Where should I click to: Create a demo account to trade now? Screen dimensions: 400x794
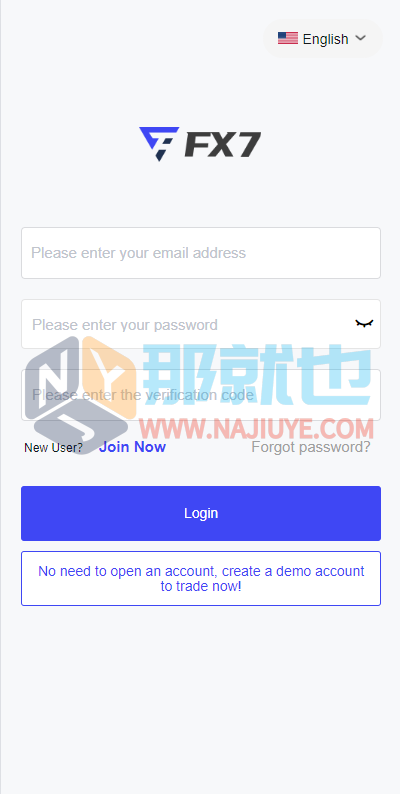tap(201, 578)
